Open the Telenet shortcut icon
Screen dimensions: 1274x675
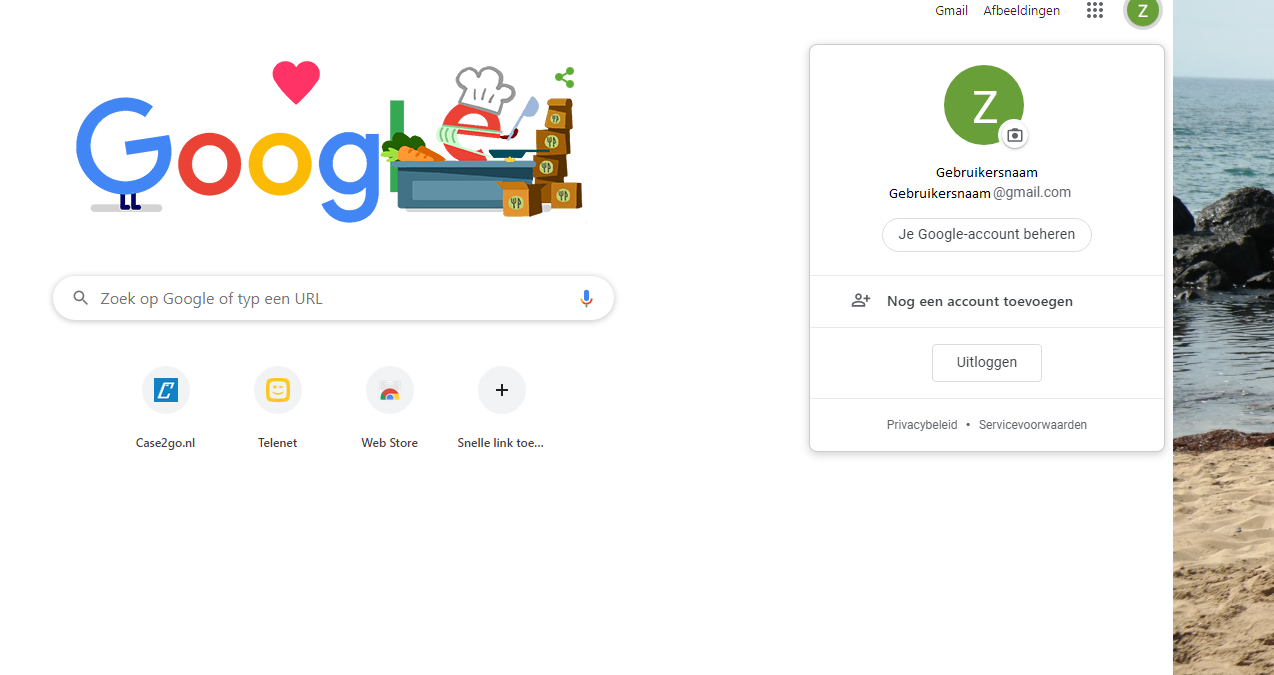click(x=278, y=390)
